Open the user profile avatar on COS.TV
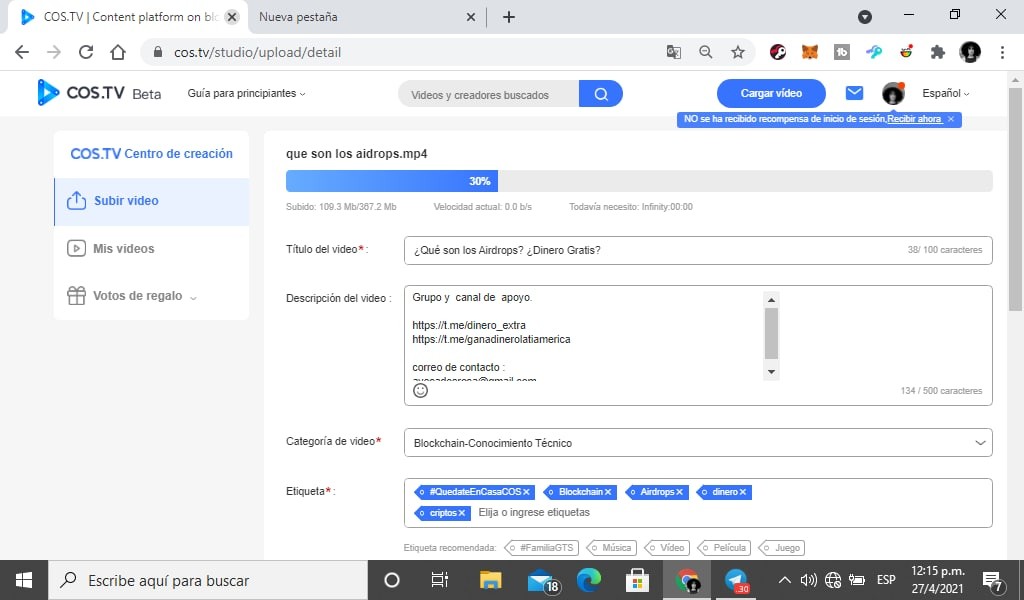This screenshot has width=1024, height=600. click(x=893, y=93)
